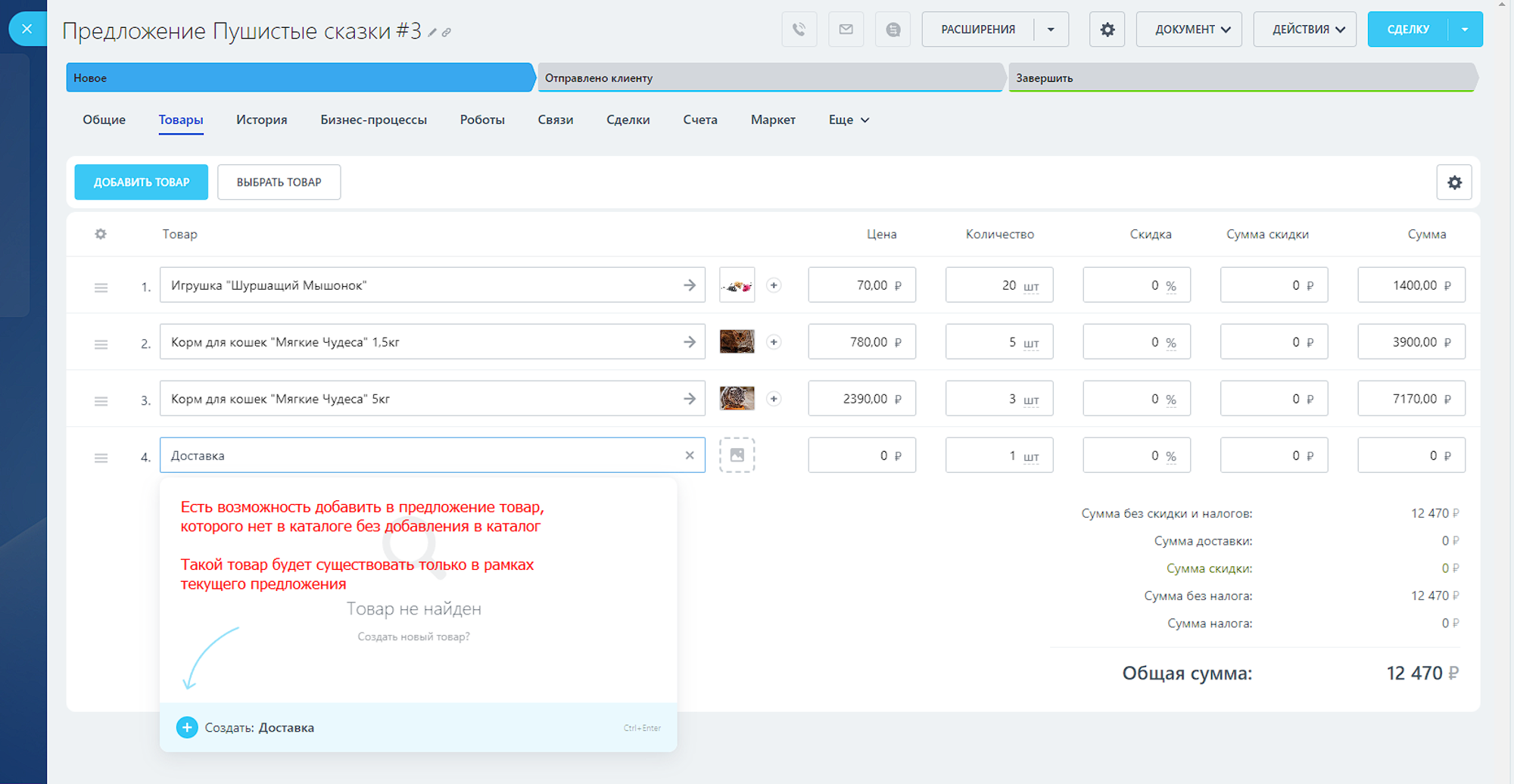Switch to the Общие tab
This screenshot has height=784, width=1514.
click(104, 120)
